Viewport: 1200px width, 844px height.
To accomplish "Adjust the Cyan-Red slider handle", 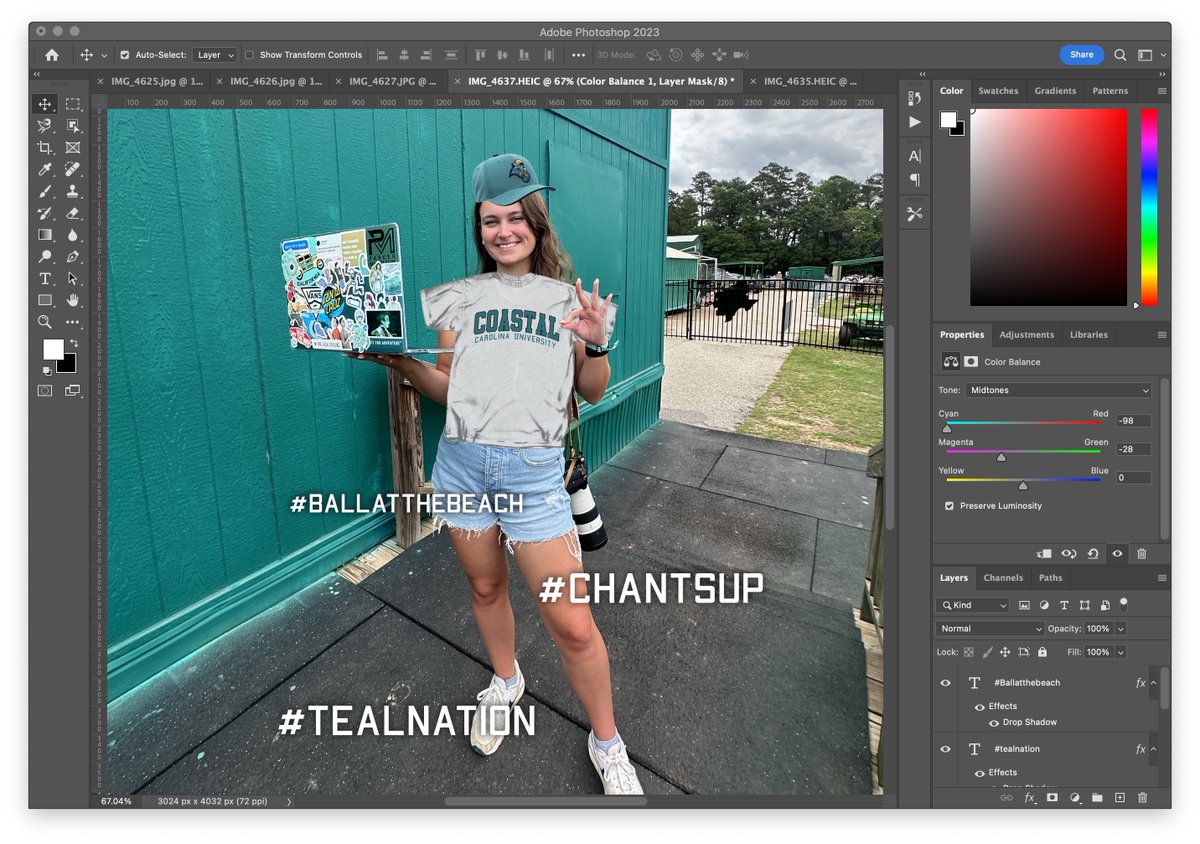I will 947,428.
